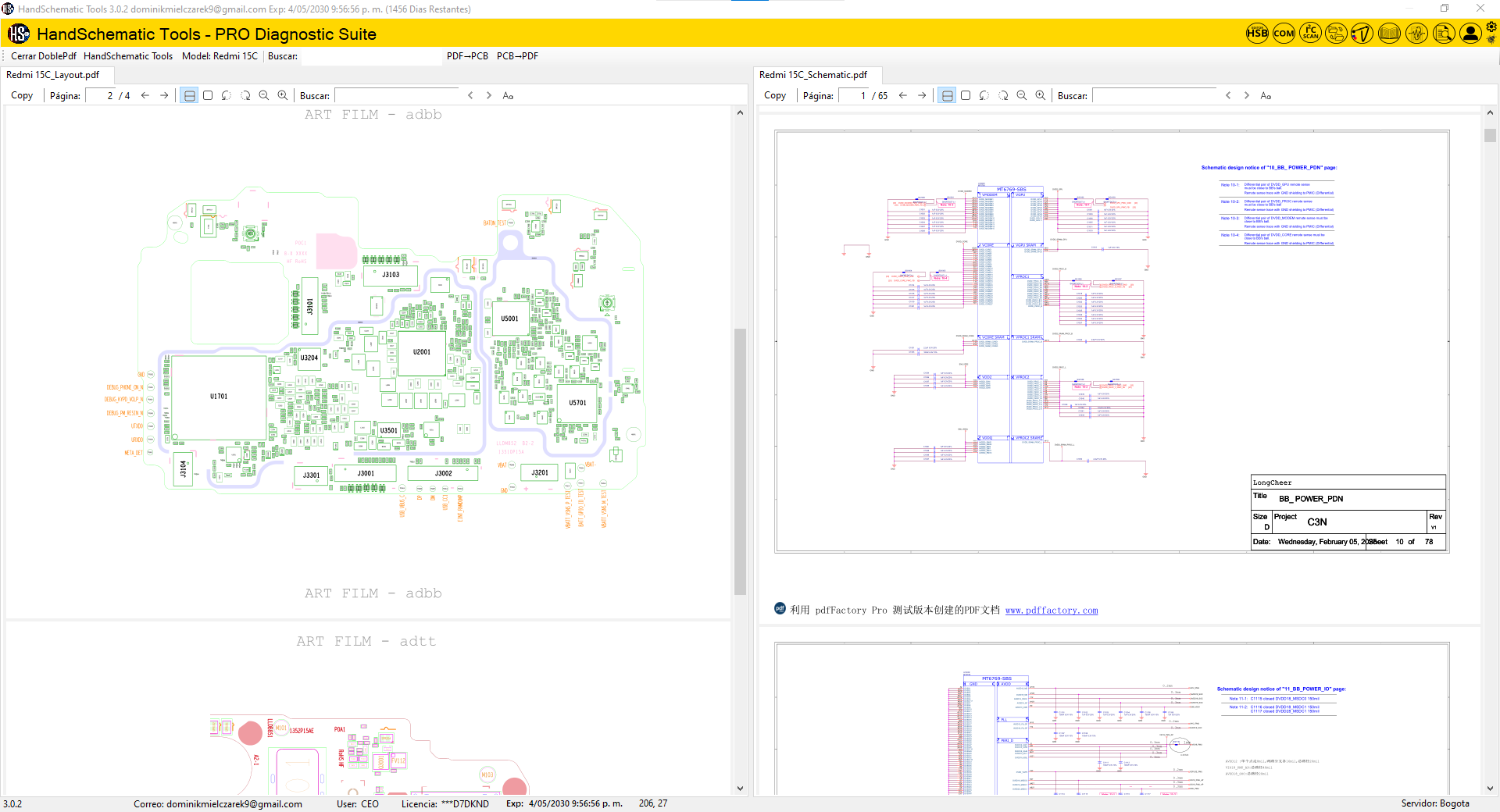Go to previous page in Schematic PDF

(903, 95)
